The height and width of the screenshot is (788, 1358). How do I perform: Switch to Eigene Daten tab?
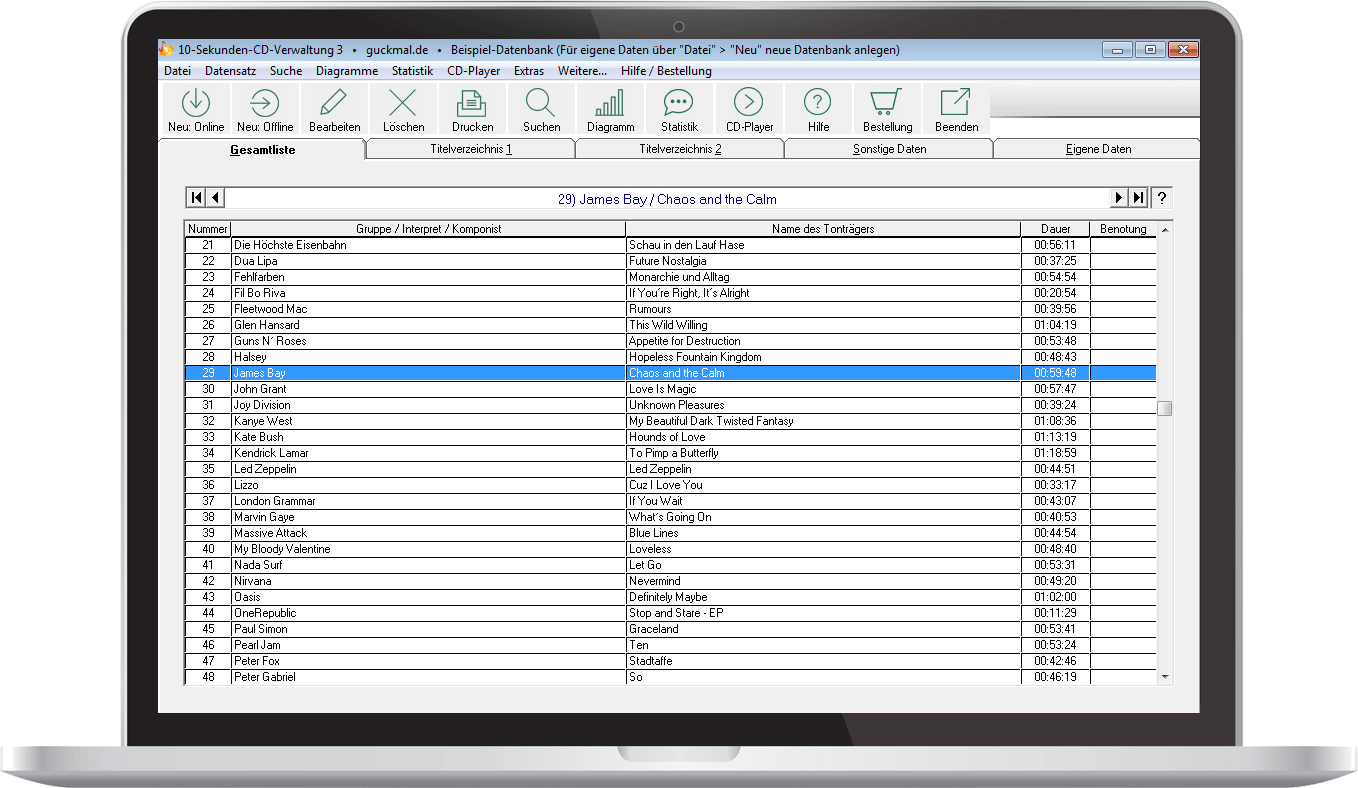pyautogui.click(x=1097, y=149)
